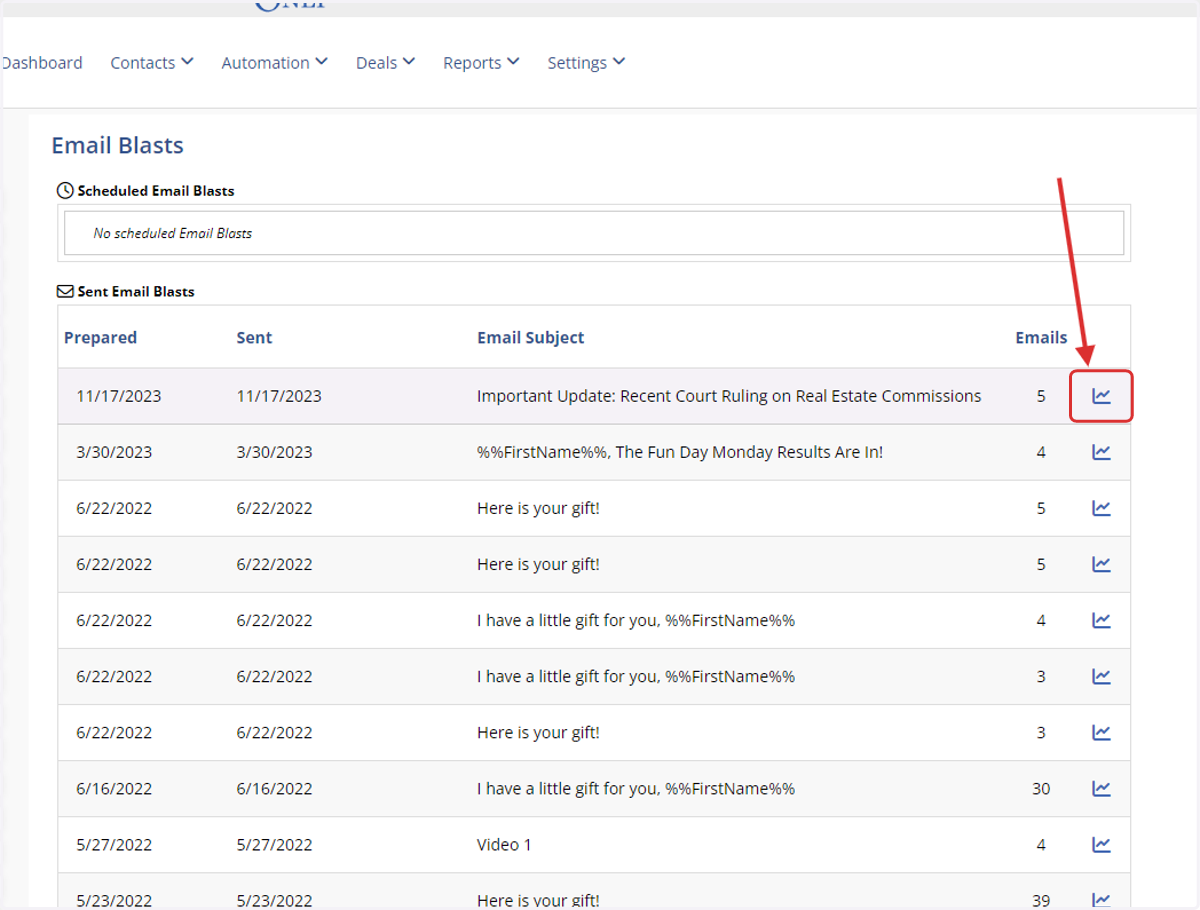The width and height of the screenshot is (1200, 910).
Task: Open the Reports dropdown menu
Action: (481, 63)
